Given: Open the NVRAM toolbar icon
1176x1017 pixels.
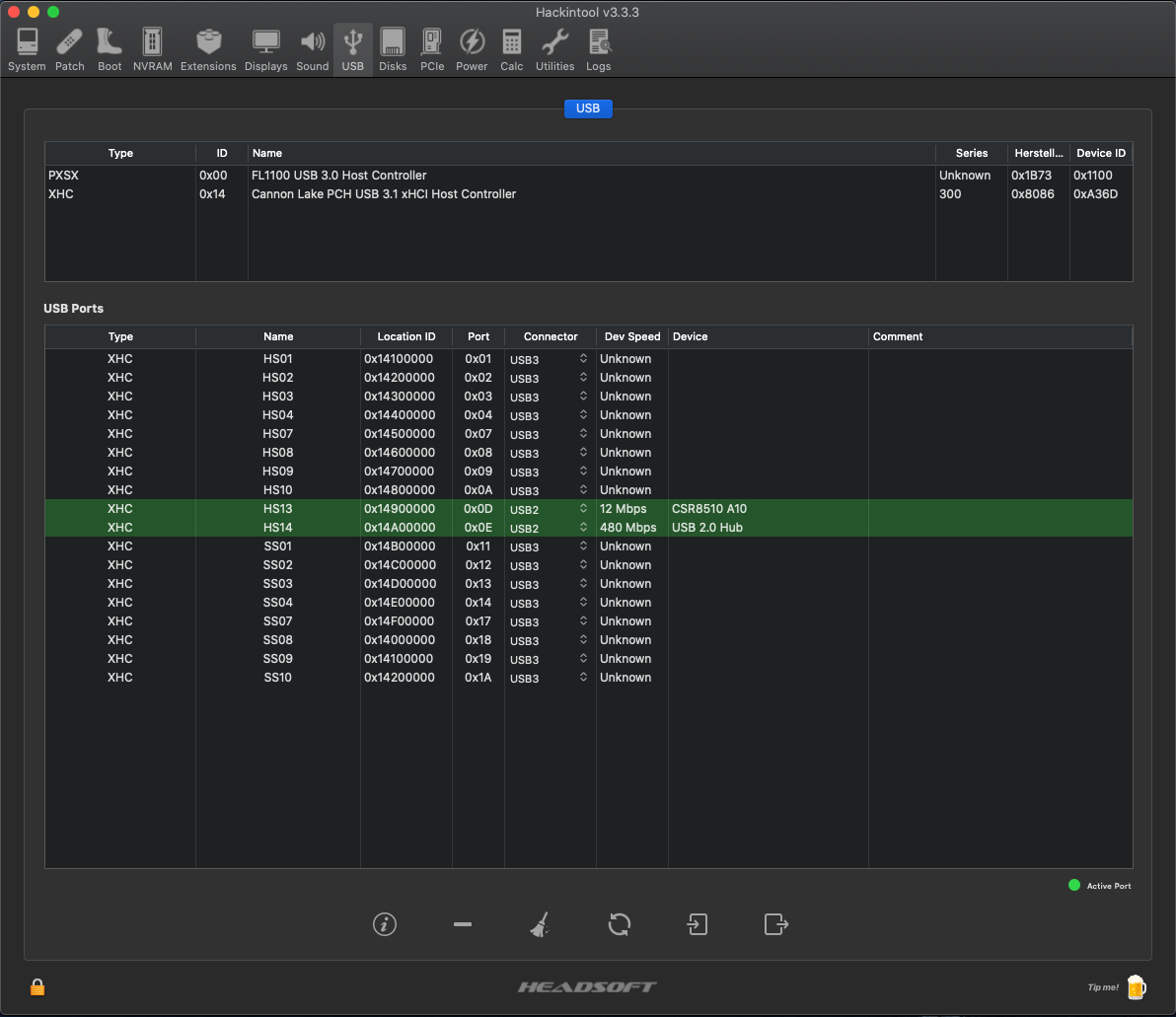Looking at the screenshot, I should tap(152, 49).
